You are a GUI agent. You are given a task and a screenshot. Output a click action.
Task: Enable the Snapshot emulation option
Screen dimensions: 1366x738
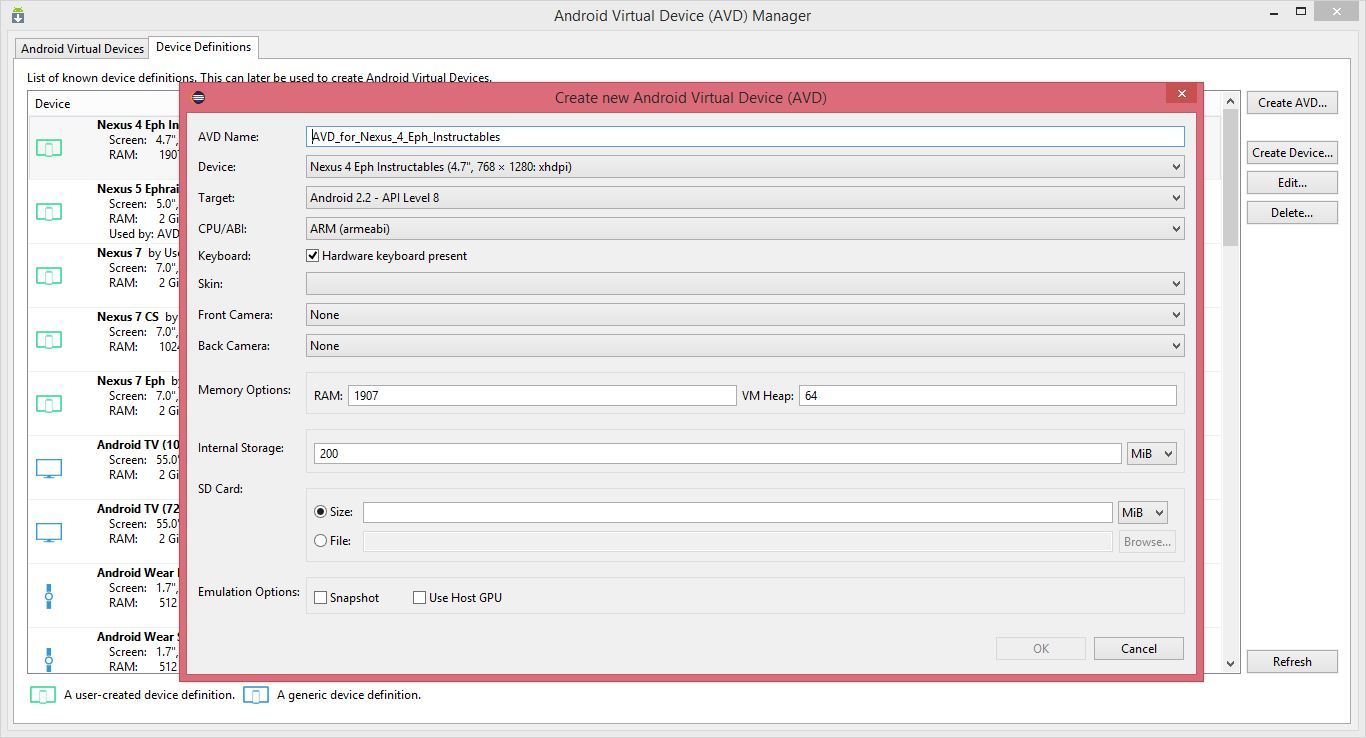(x=320, y=597)
